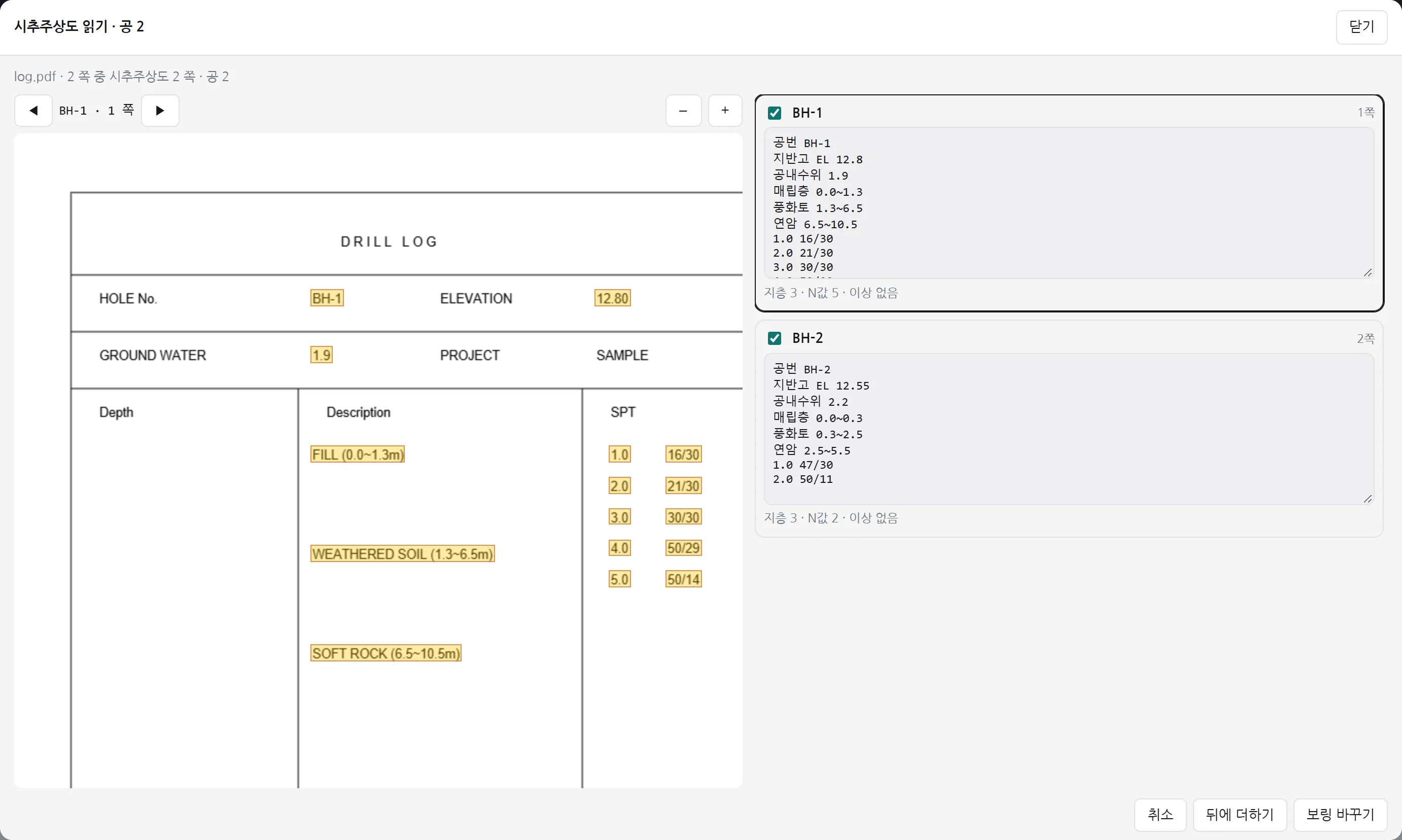1402x840 pixels.
Task: Select the WEATHERED SOIL (1.3~6.5m) highlight
Action: [x=402, y=553]
